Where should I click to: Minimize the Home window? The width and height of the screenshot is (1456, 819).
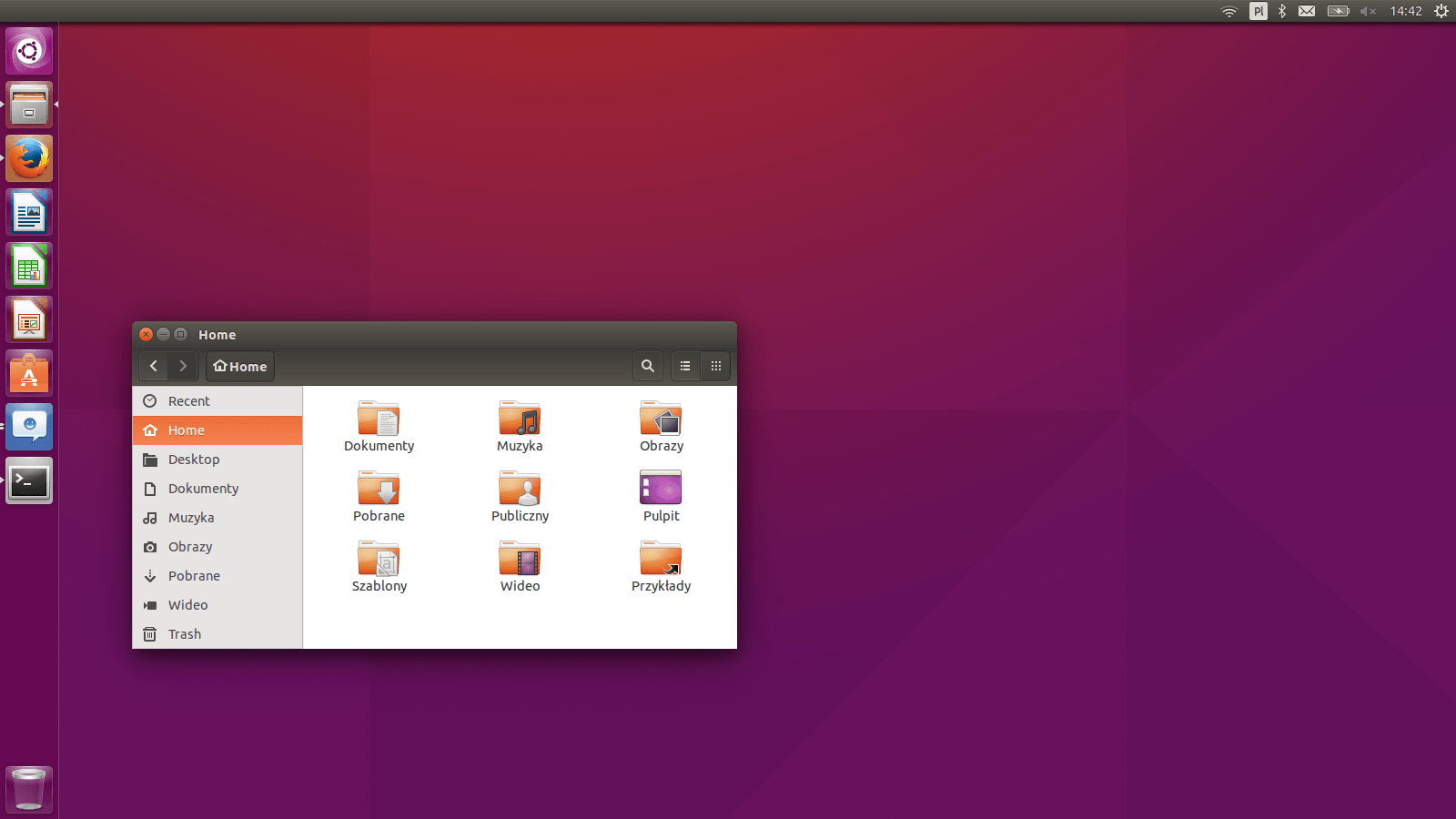point(164,334)
